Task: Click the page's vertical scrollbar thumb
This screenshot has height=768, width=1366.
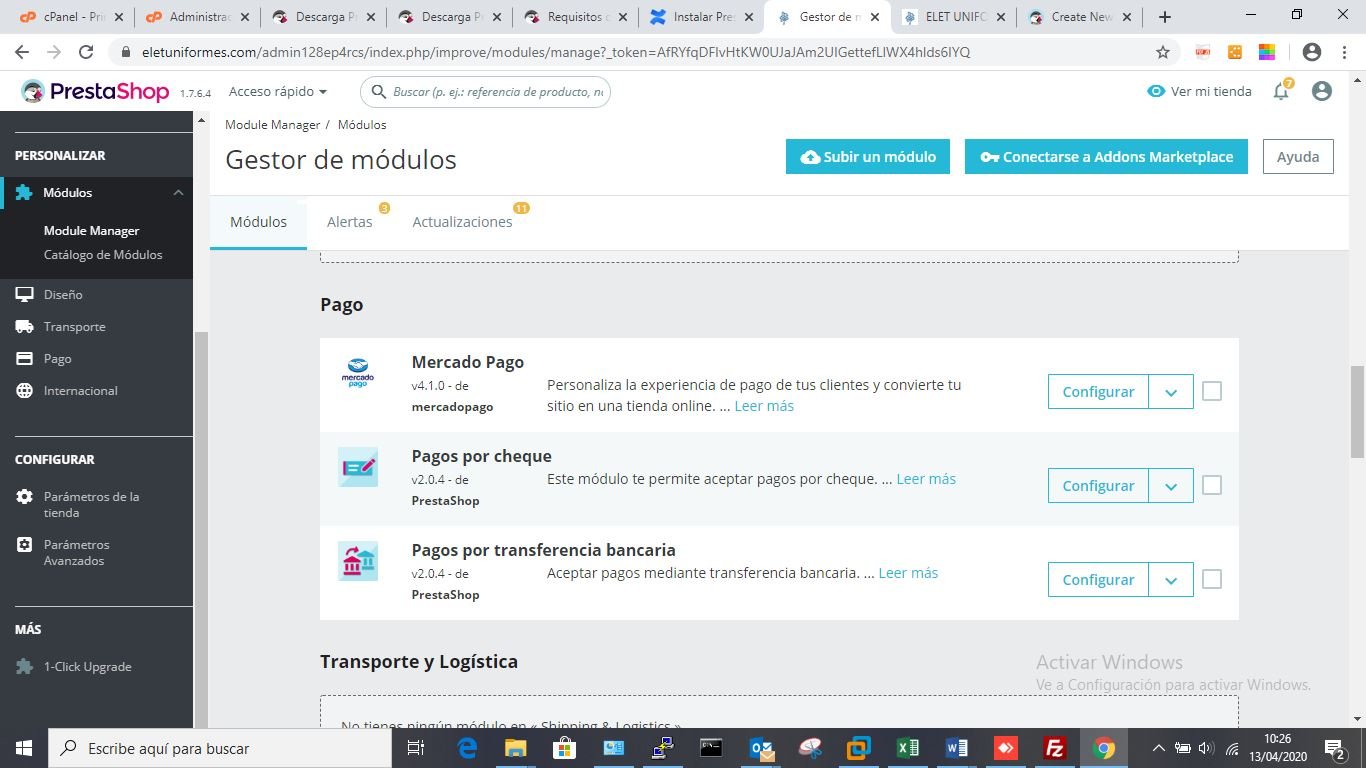Action: [x=1357, y=411]
